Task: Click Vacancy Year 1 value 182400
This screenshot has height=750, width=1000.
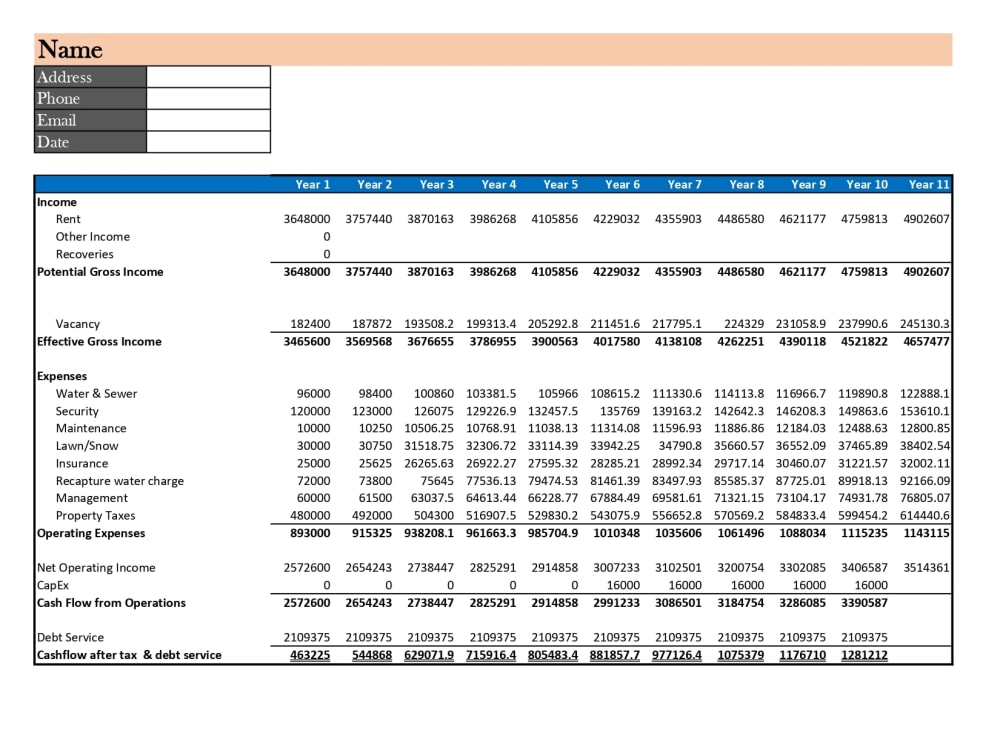Action: point(310,324)
